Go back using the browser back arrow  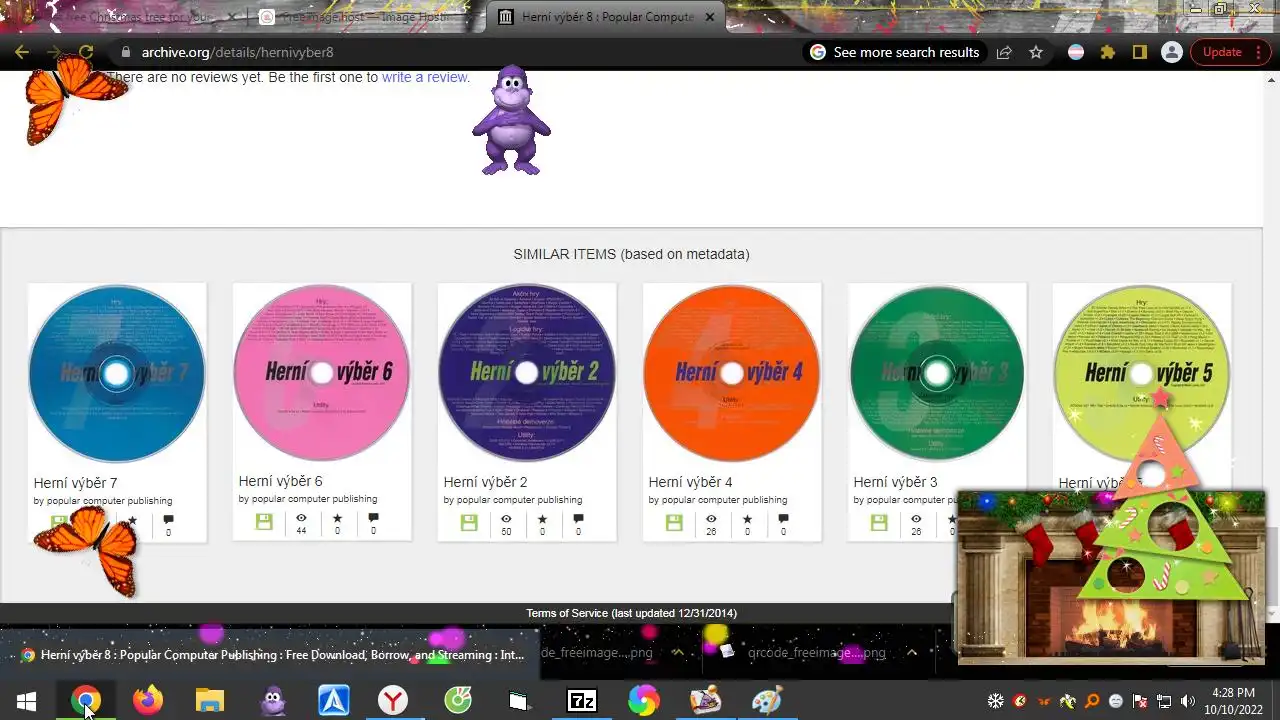tap(22, 52)
